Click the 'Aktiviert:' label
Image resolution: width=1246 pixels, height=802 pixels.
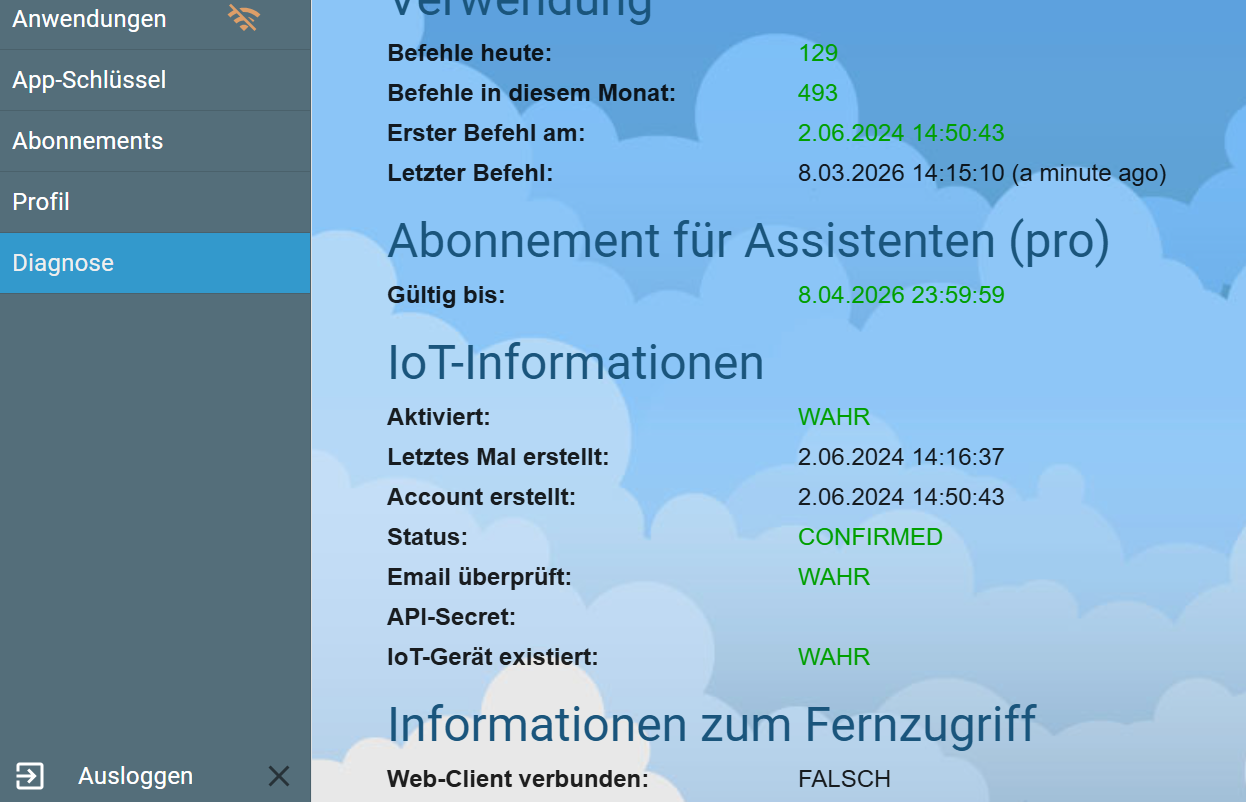(439, 417)
